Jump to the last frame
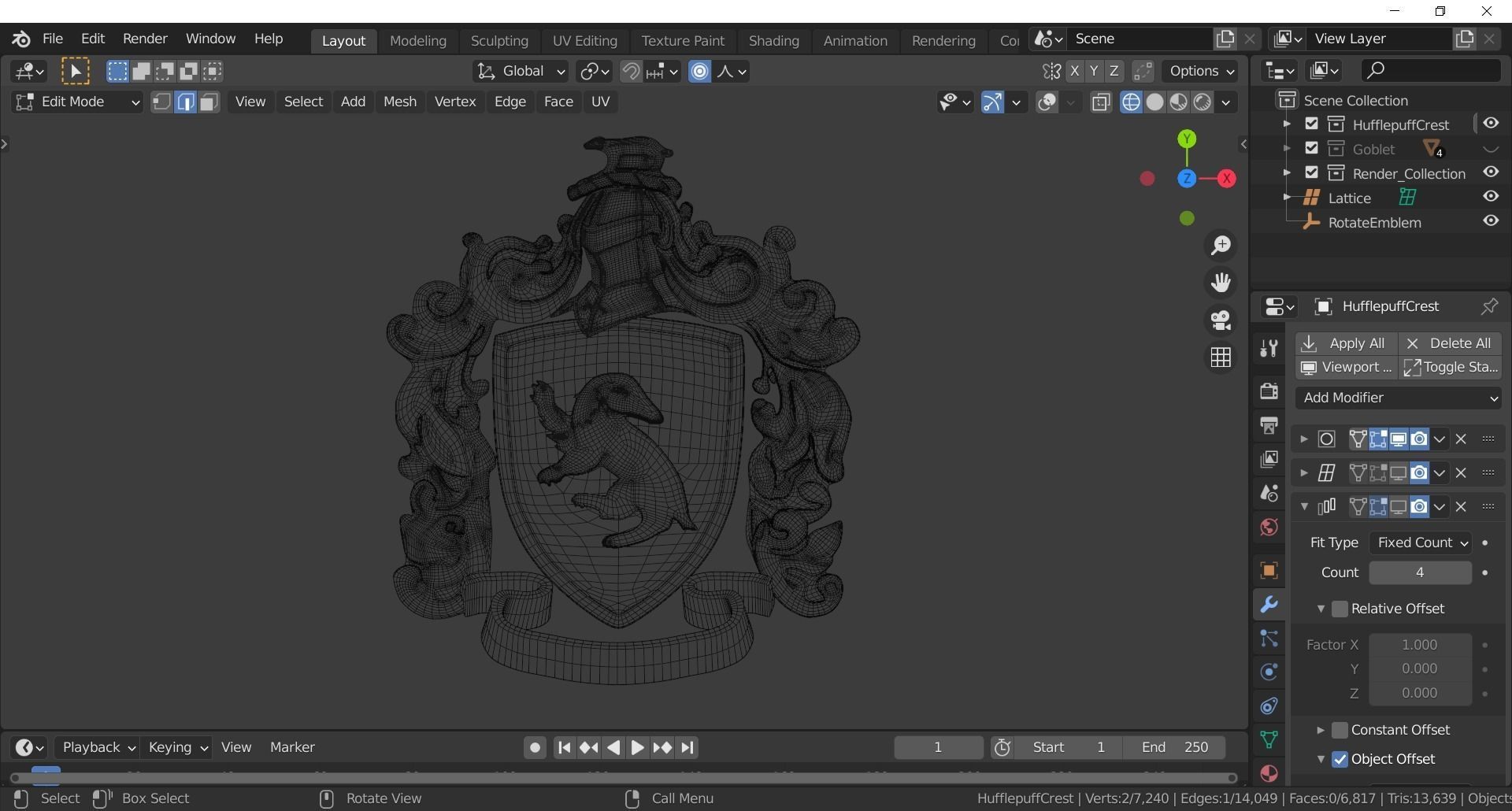Screen dimensions: 1512x811 click(x=687, y=748)
